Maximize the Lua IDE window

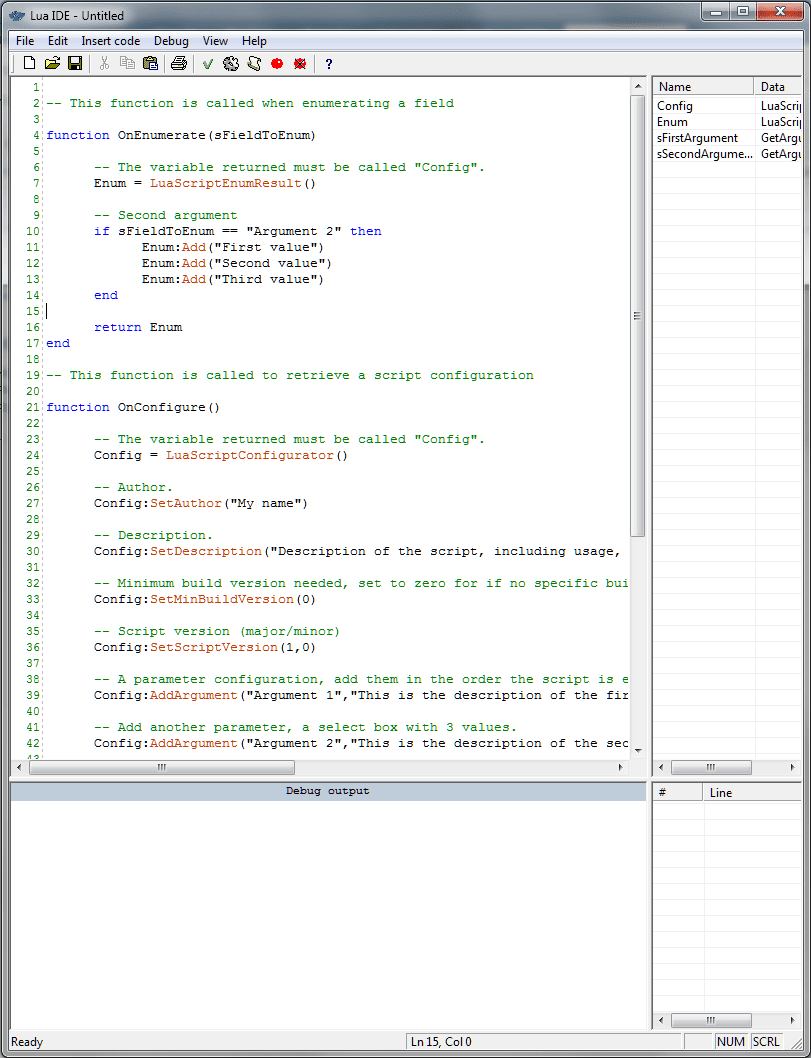tap(743, 11)
